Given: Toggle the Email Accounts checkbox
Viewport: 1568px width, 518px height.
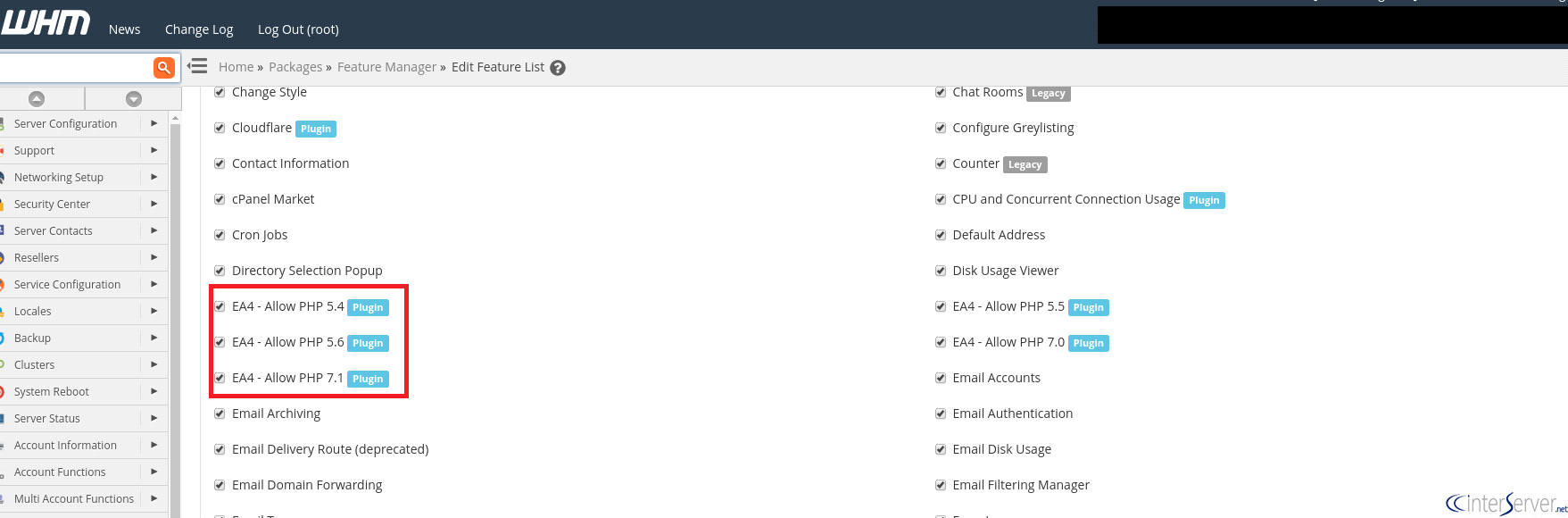Looking at the screenshot, I should pyautogui.click(x=941, y=378).
